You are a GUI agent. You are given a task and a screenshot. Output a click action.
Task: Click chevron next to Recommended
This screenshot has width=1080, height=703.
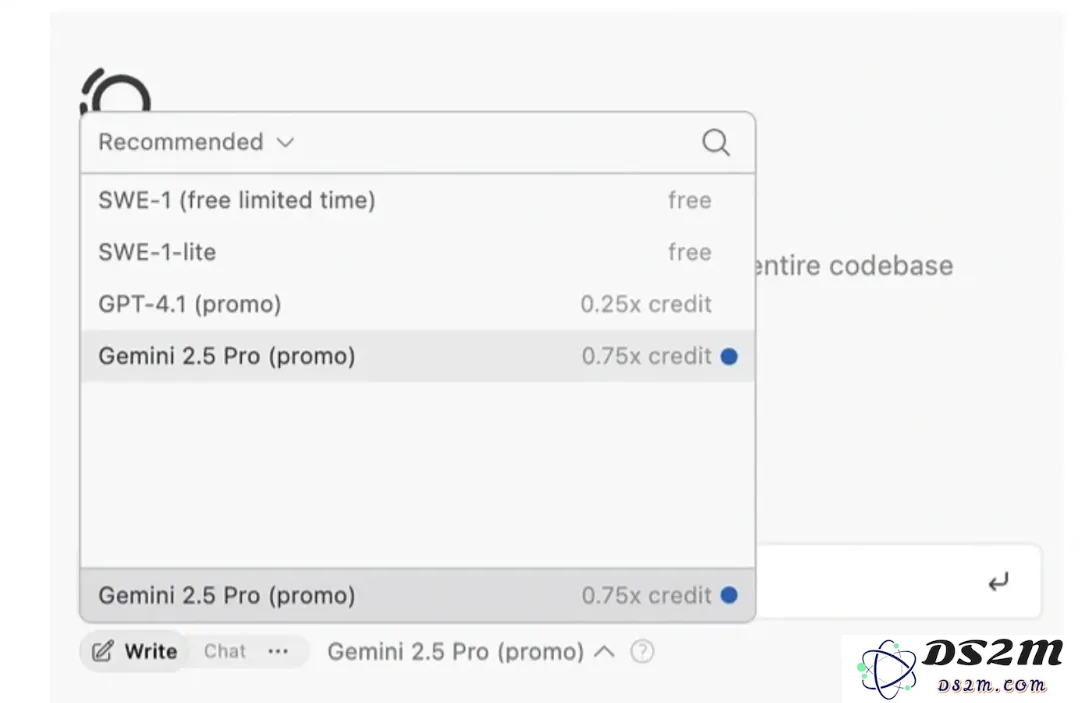click(285, 143)
